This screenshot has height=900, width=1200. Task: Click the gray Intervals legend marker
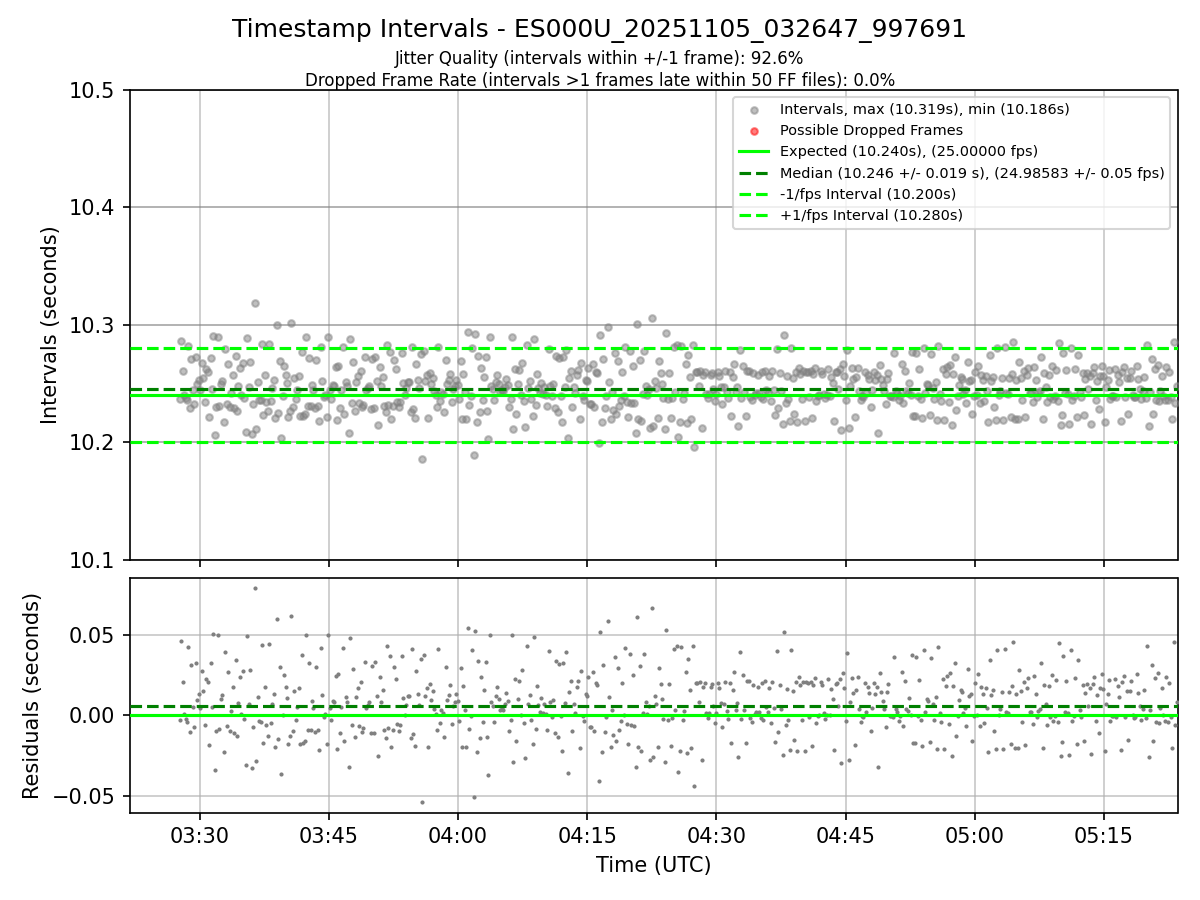755,109
